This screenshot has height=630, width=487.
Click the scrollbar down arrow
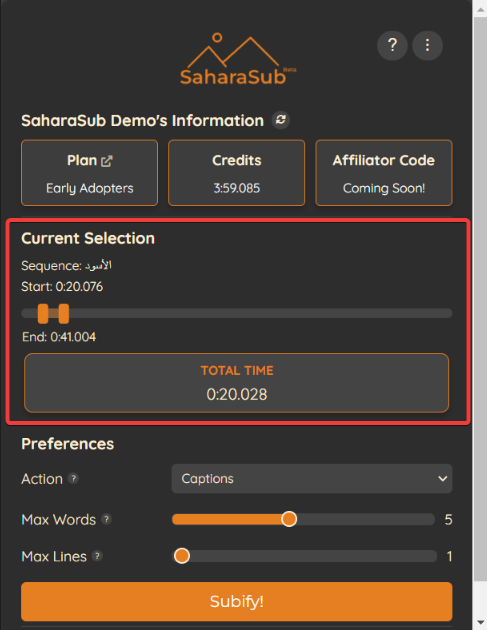(x=480, y=623)
